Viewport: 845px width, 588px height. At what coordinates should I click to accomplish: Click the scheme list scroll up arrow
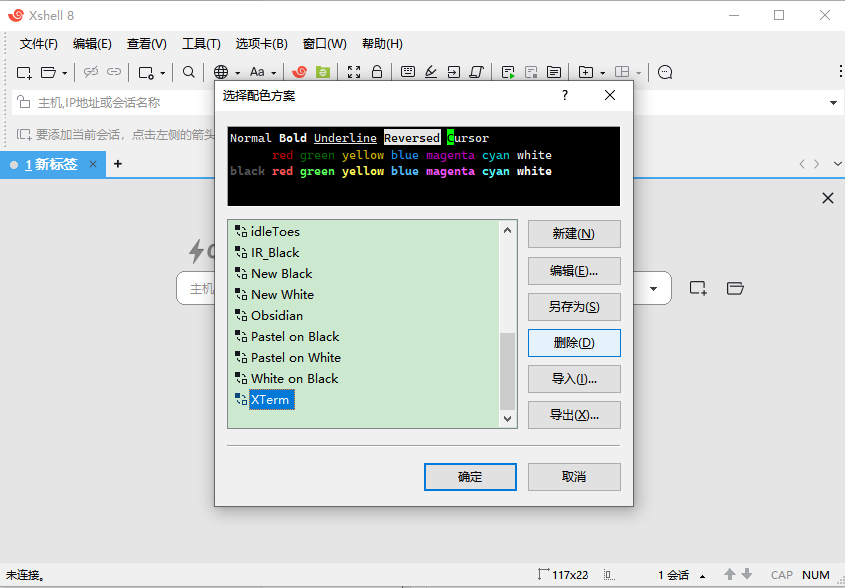(x=507, y=230)
